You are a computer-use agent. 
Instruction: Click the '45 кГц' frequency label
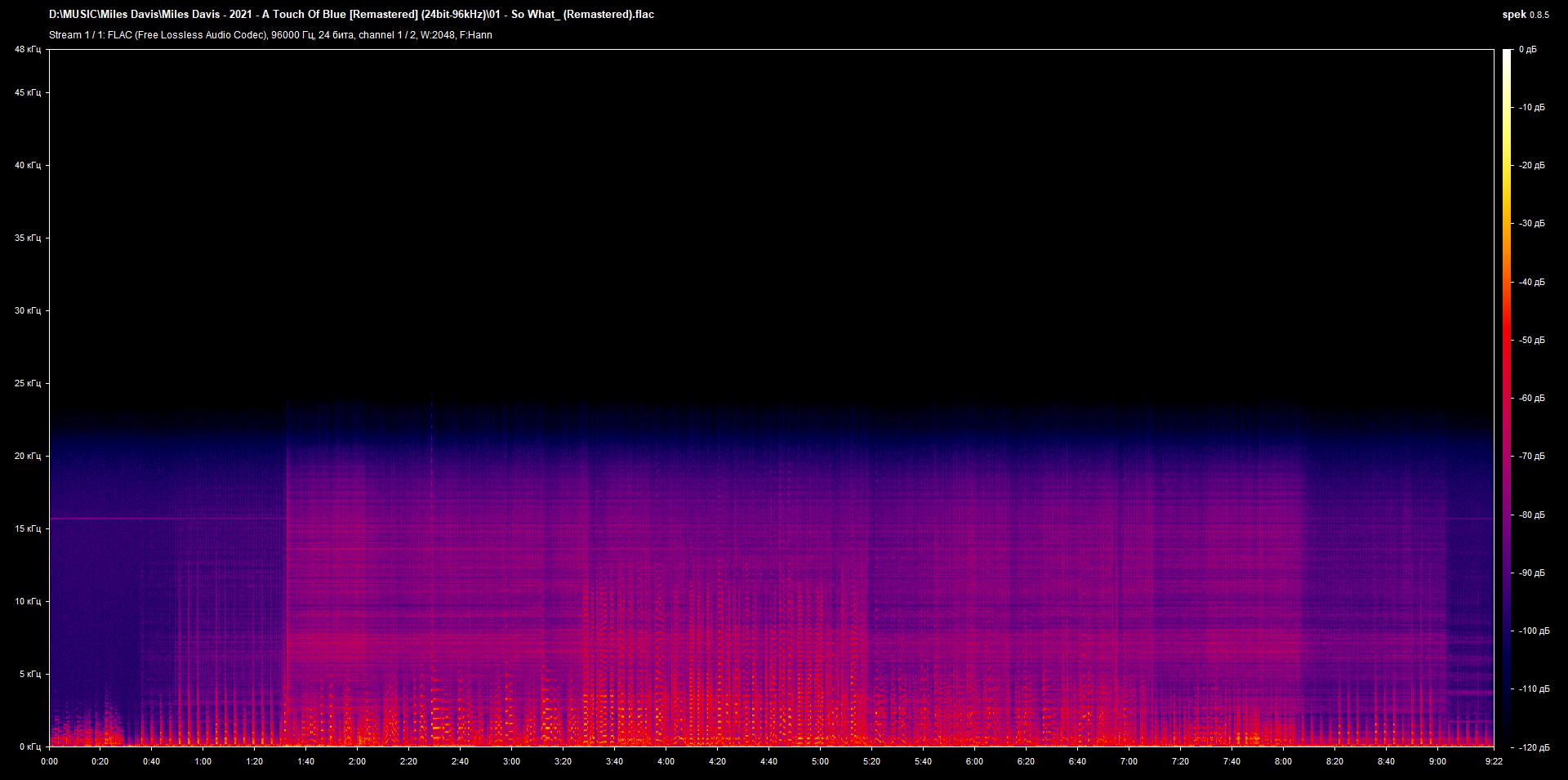(28, 93)
